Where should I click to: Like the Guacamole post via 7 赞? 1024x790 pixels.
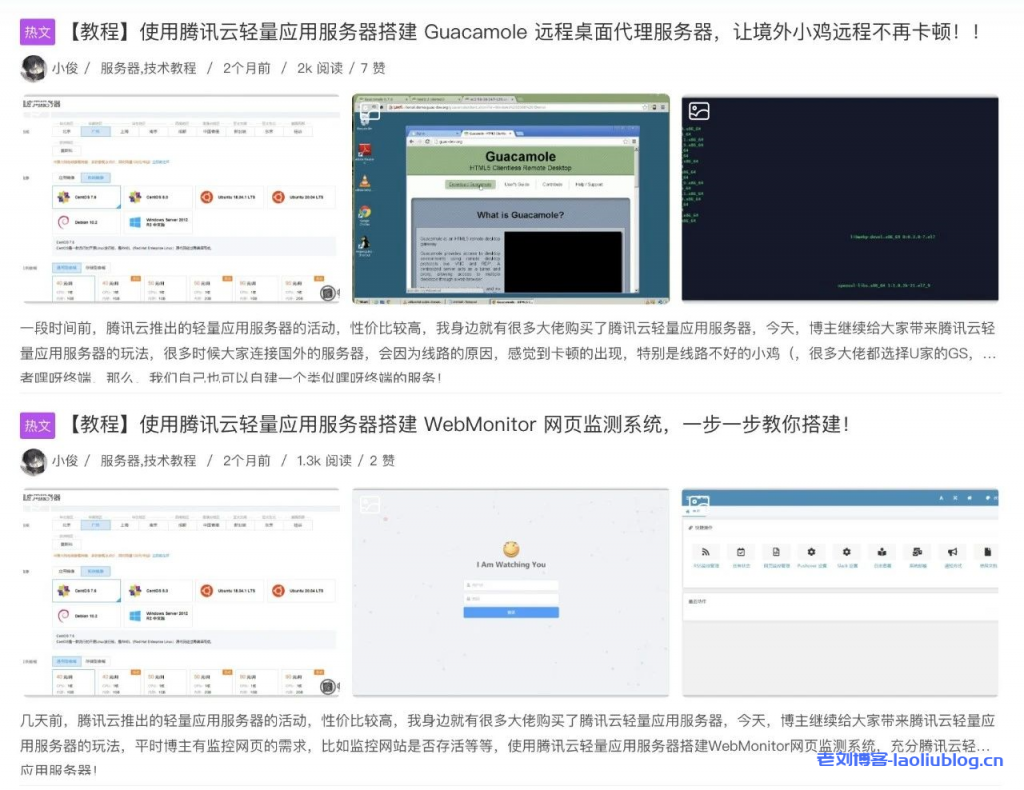pos(372,68)
